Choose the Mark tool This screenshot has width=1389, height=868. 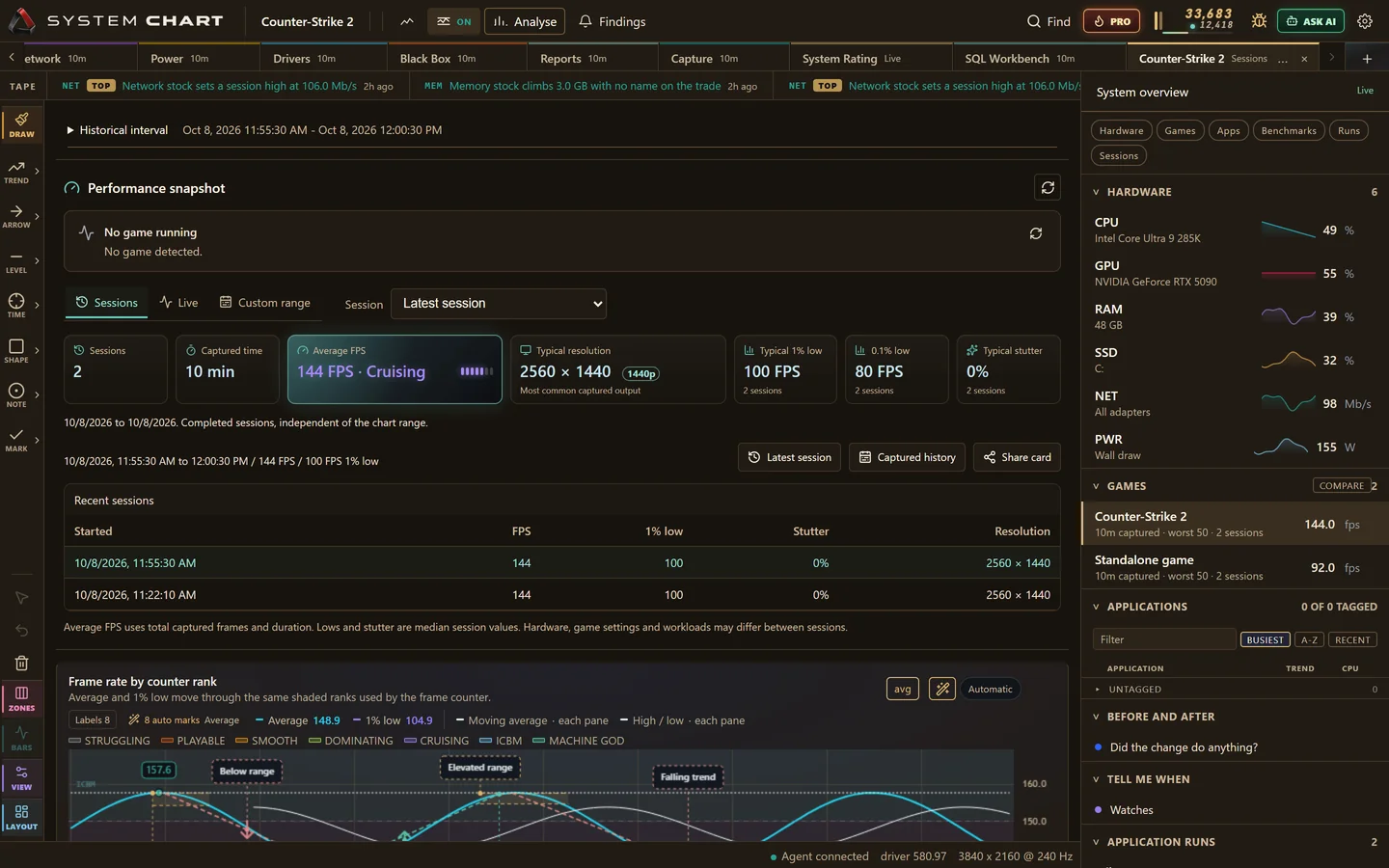[x=16, y=440]
